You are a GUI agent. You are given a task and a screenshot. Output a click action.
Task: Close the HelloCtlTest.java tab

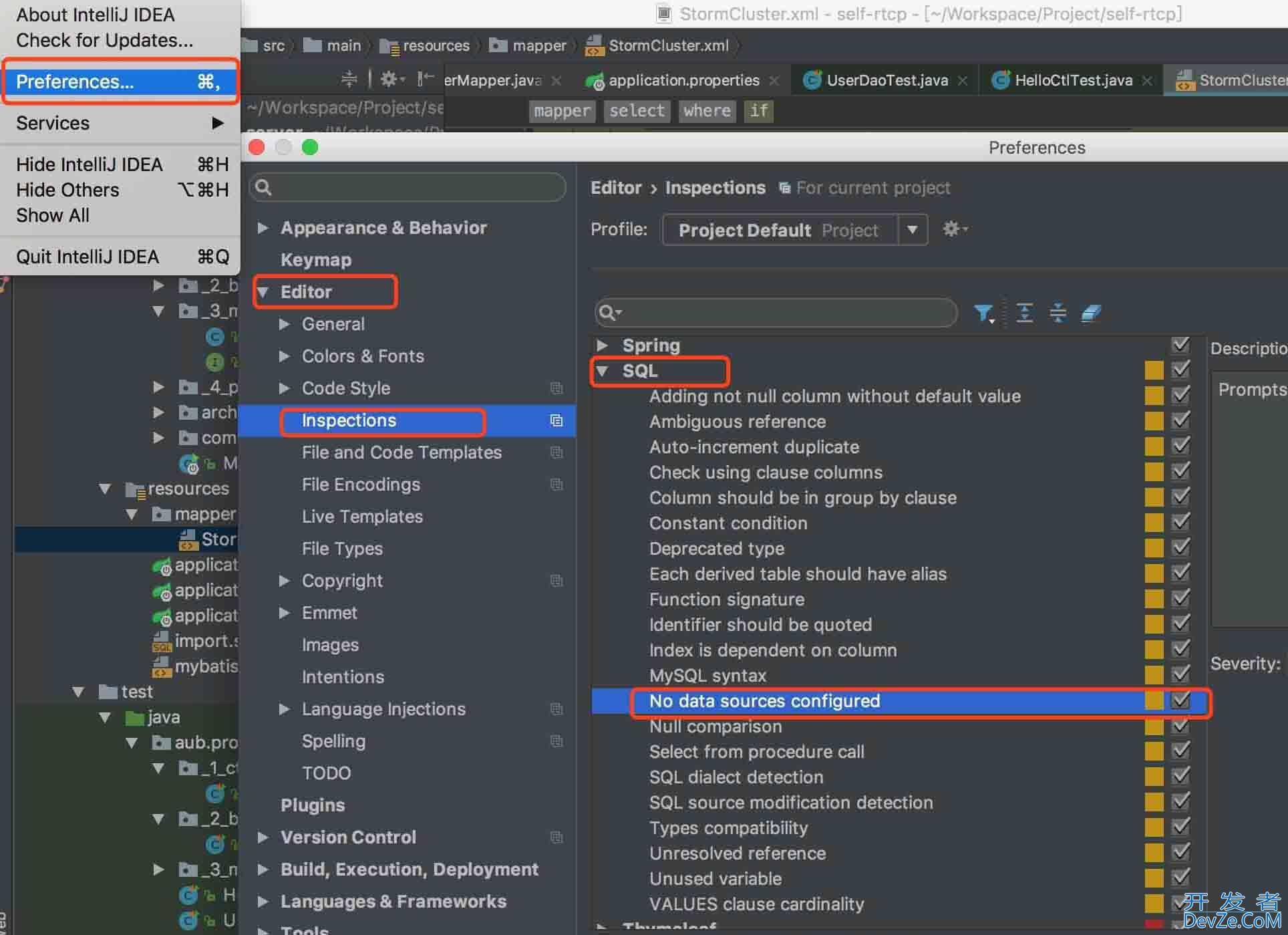[1147, 81]
